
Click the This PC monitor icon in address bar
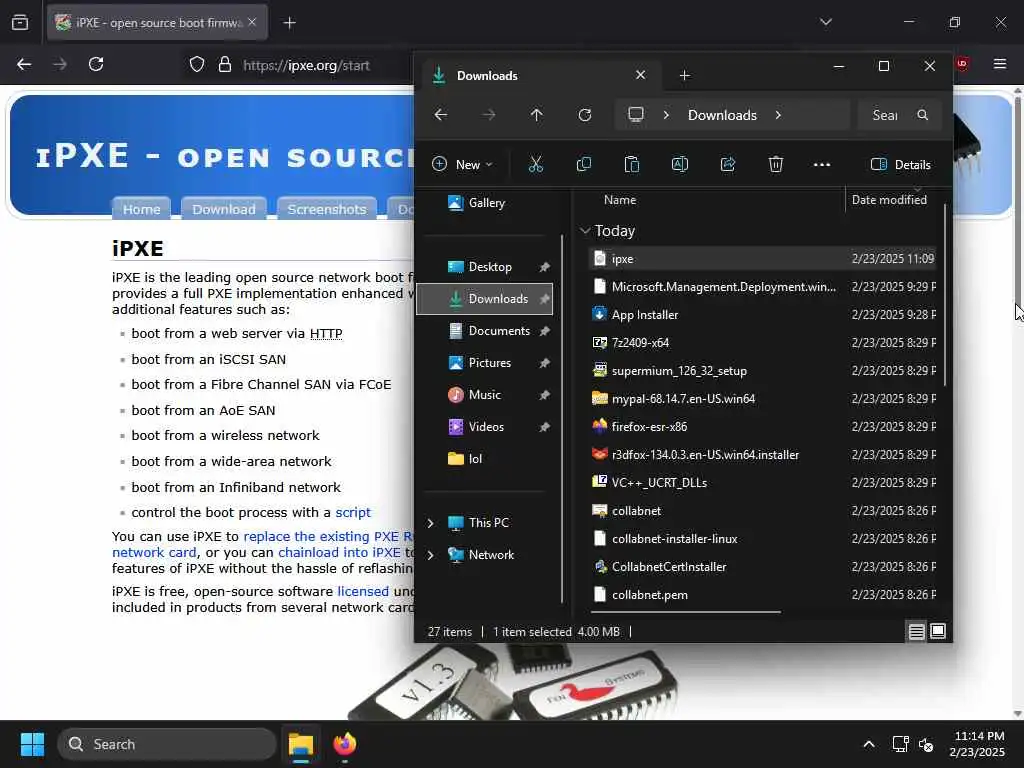pos(635,115)
